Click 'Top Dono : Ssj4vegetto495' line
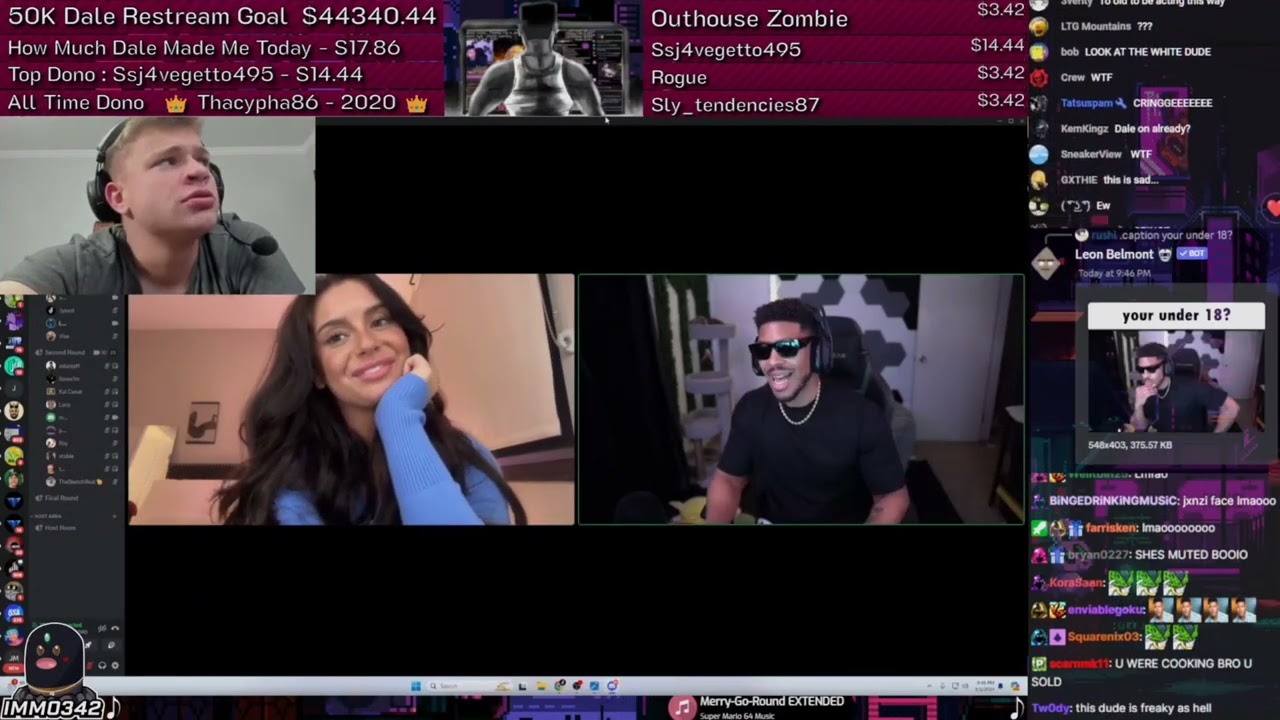 pos(185,75)
